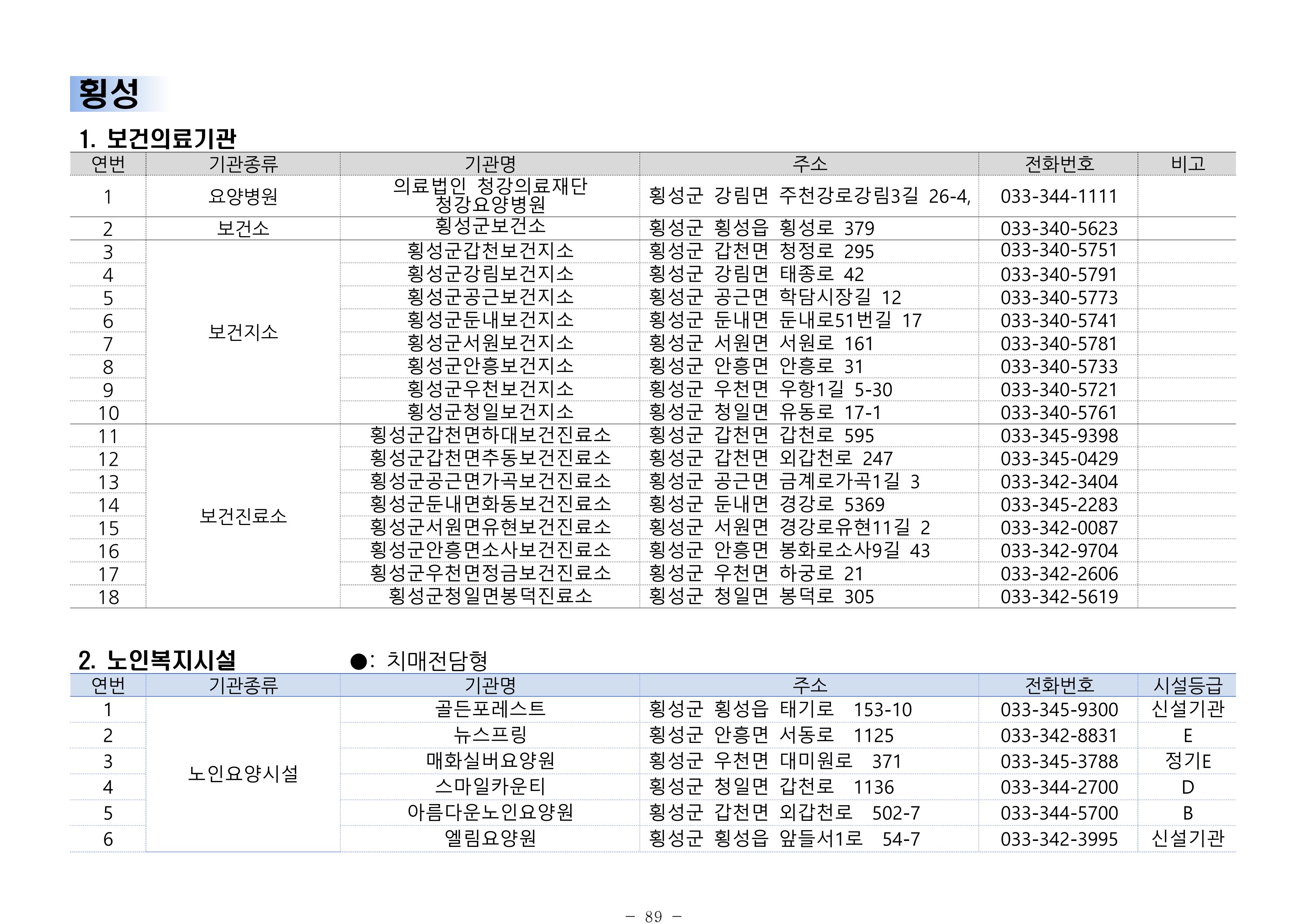Click the heading 1. 보건의료기관

(157, 138)
